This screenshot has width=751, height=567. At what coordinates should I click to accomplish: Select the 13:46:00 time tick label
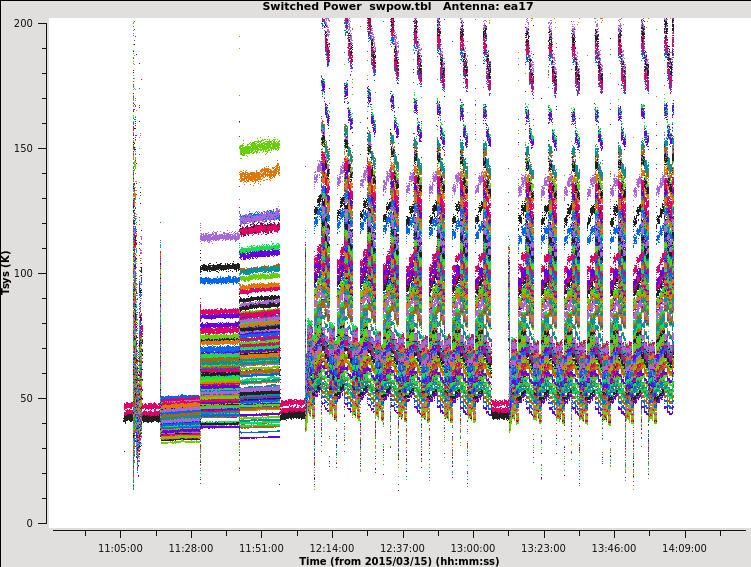(613, 548)
